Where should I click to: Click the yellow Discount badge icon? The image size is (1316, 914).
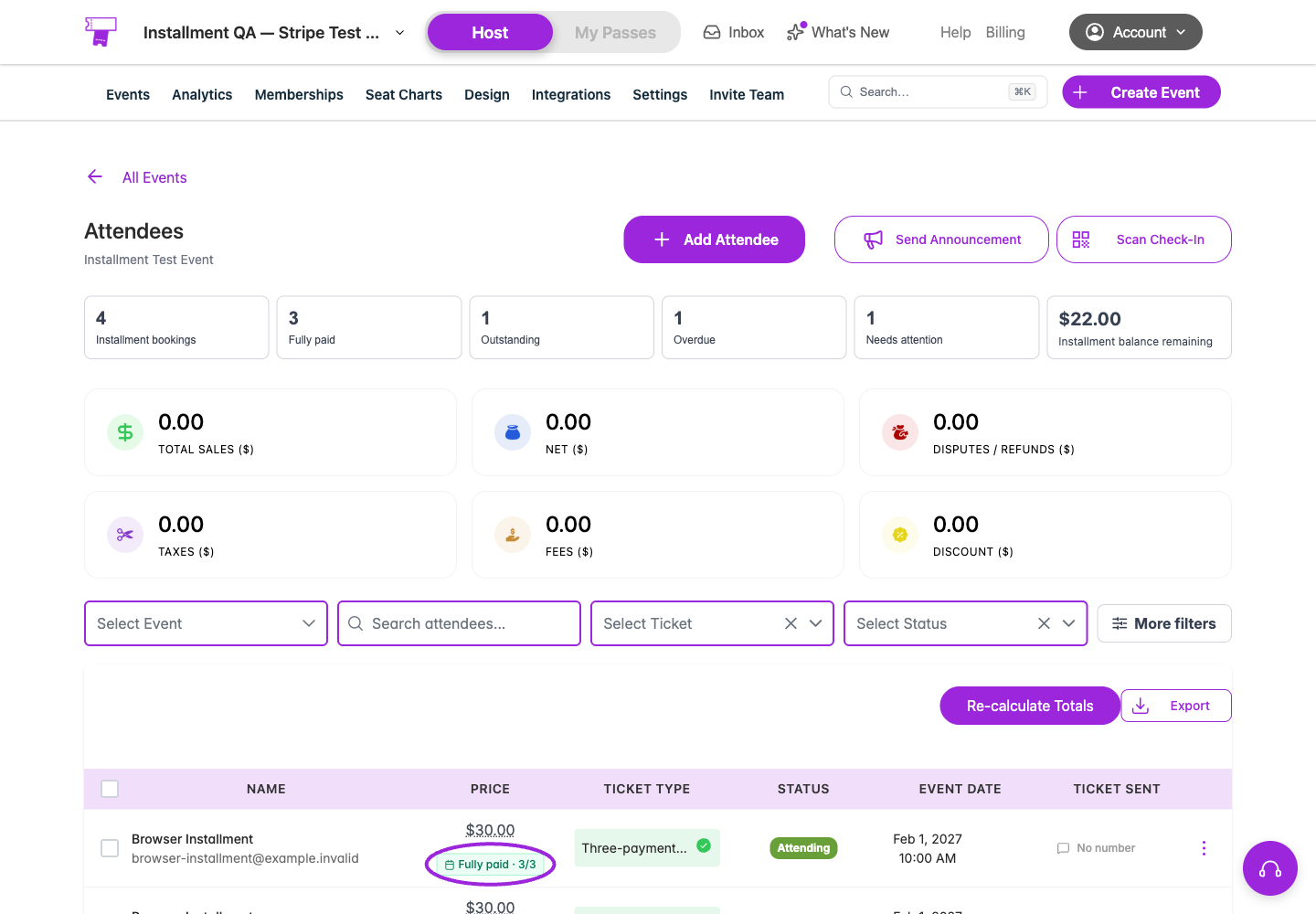click(900, 535)
